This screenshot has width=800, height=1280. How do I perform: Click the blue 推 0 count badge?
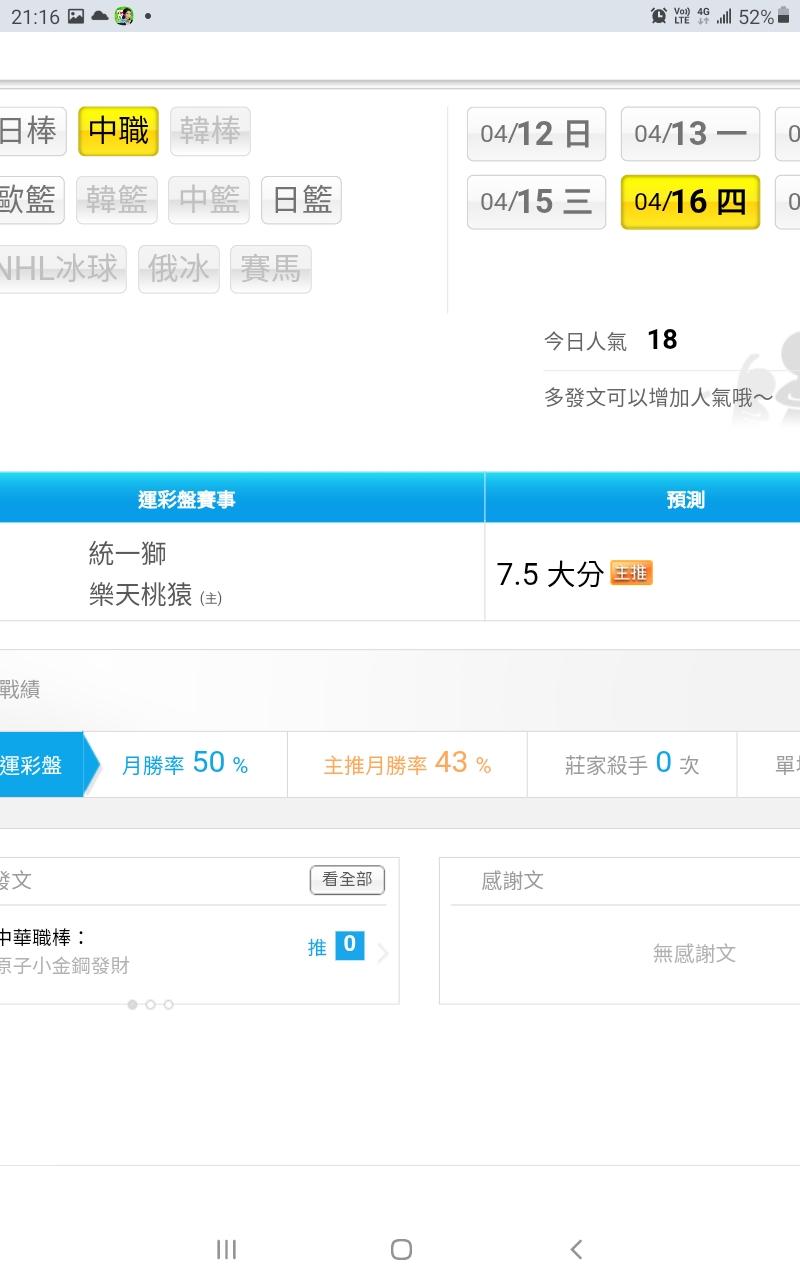coord(349,945)
